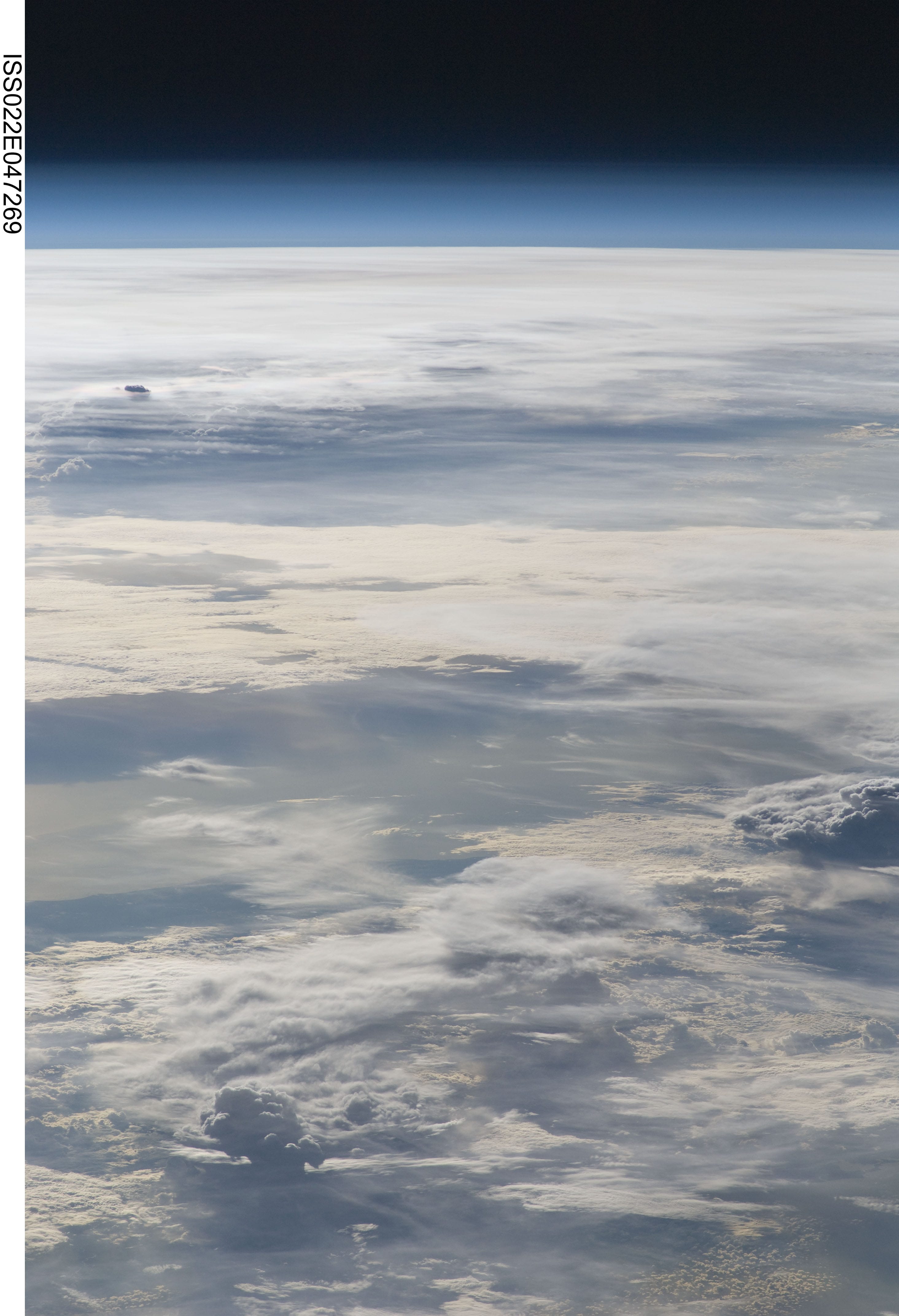Click the ISS022E047269 image ID label
Screen dimensions: 899x1316
point(12,143)
